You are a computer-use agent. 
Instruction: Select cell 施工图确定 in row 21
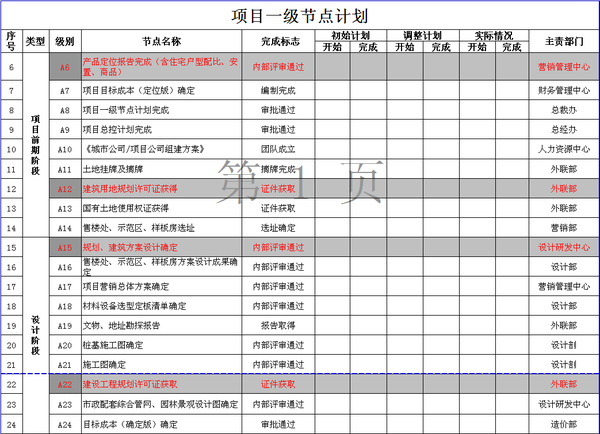pyautogui.click(x=161, y=365)
